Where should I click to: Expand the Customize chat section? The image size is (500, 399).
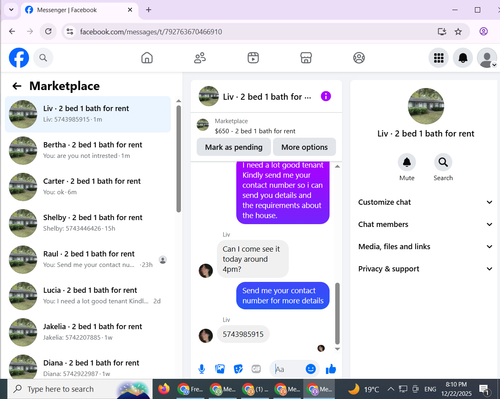coord(425,202)
